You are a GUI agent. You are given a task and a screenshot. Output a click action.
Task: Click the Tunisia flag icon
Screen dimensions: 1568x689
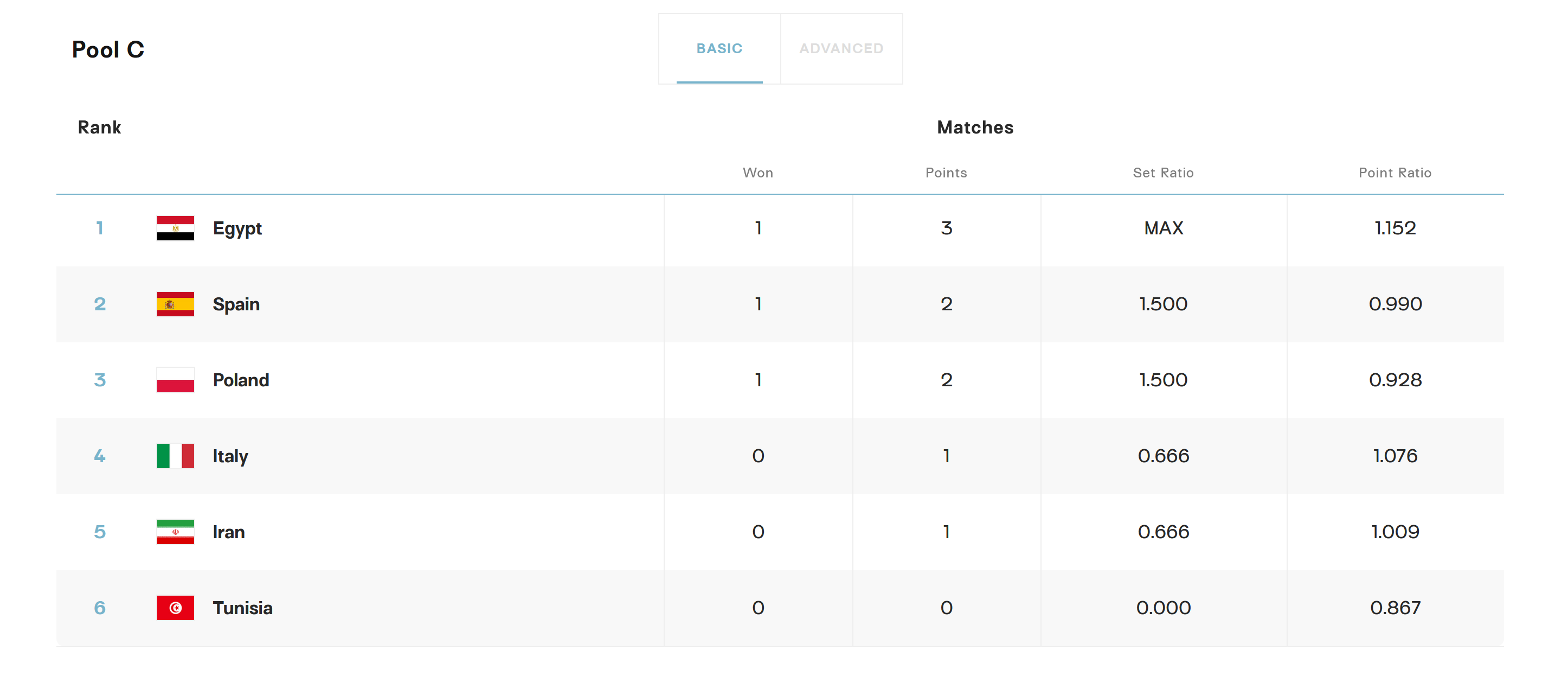click(175, 608)
